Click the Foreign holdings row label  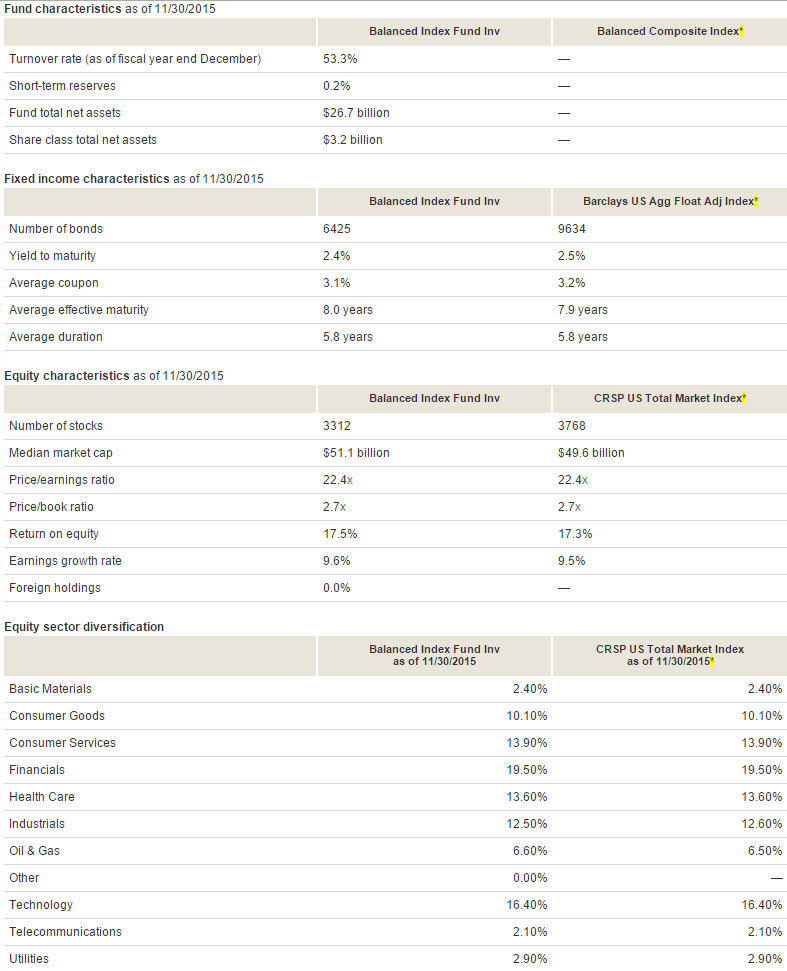[x=55, y=588]
